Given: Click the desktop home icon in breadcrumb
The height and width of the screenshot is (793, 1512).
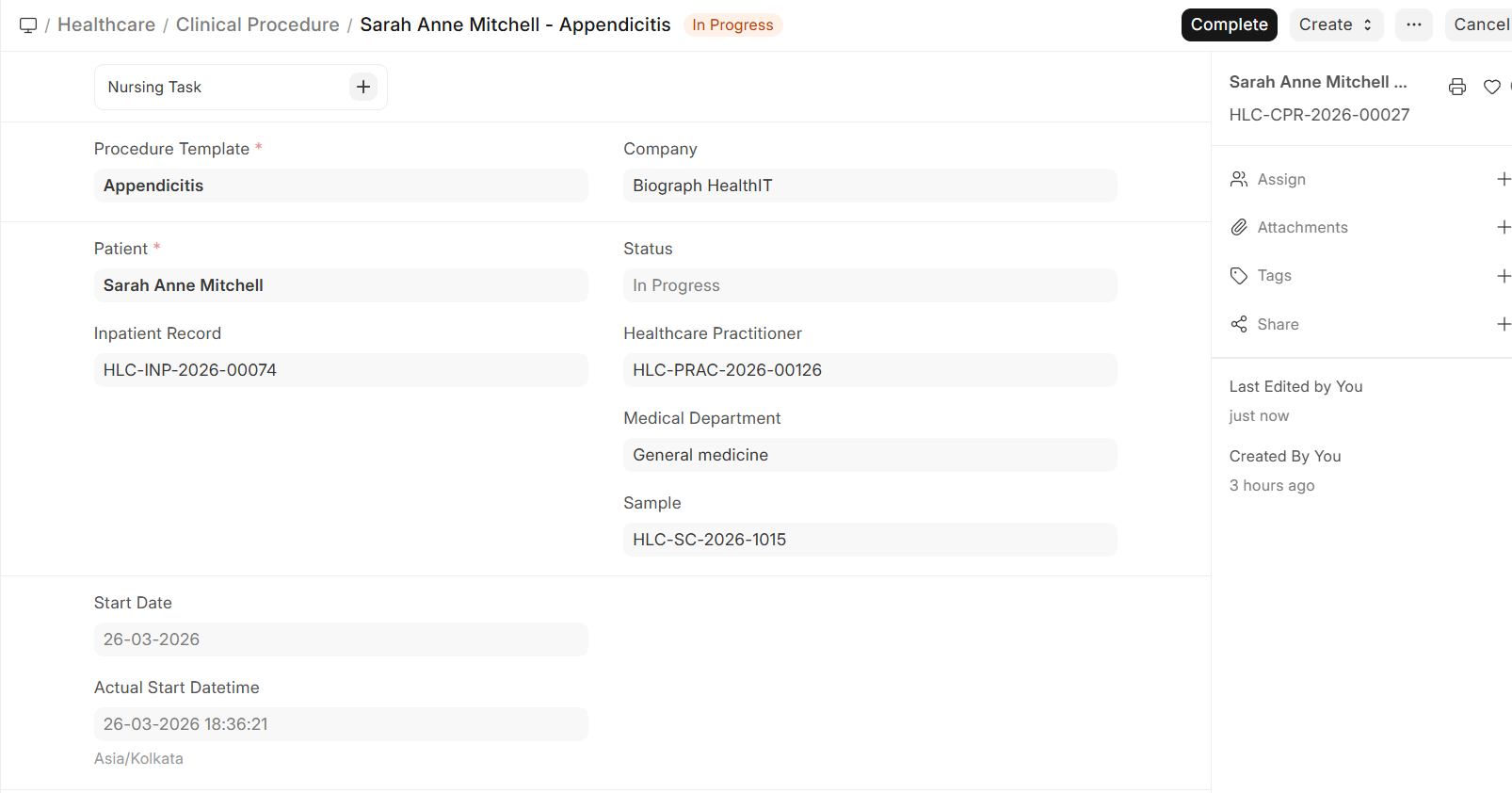Looking at the screenshot, I should pos(28,25).
